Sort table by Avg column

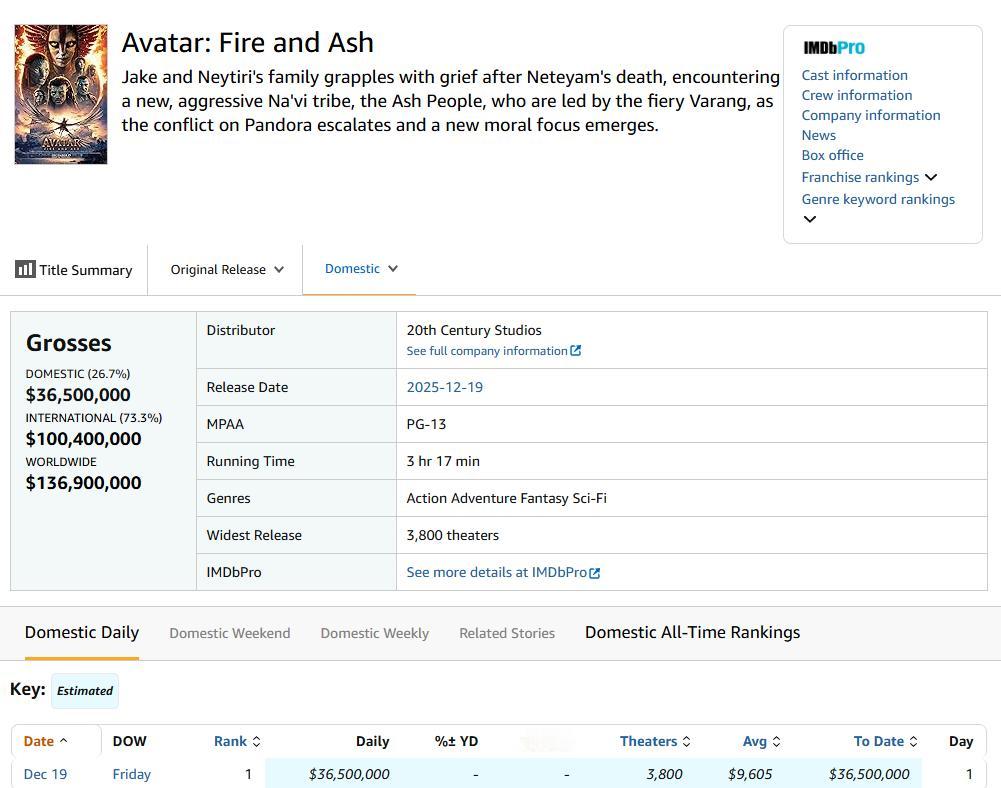(x=755, y=741)
